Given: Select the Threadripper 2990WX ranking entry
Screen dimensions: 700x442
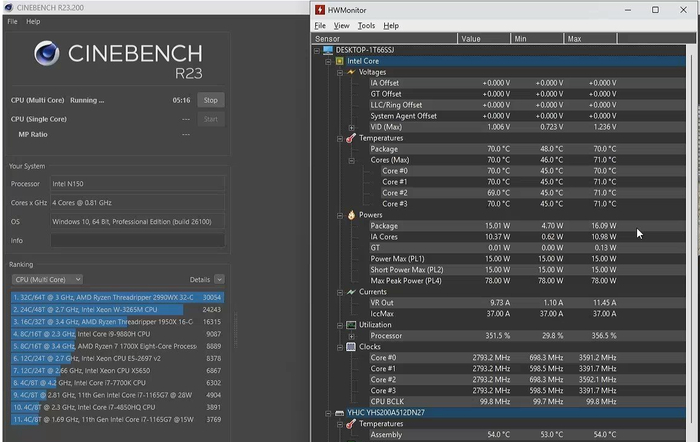Looking at the screenshot, I should click(x=117, y=297).
